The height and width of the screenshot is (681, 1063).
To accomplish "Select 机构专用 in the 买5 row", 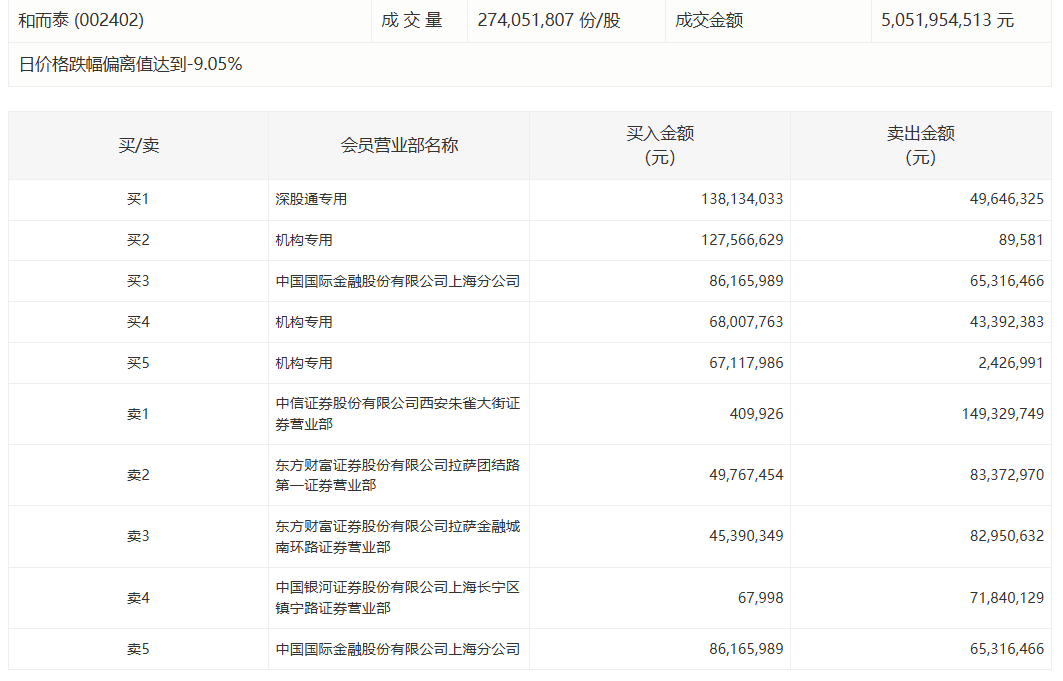I will [304, 363].
